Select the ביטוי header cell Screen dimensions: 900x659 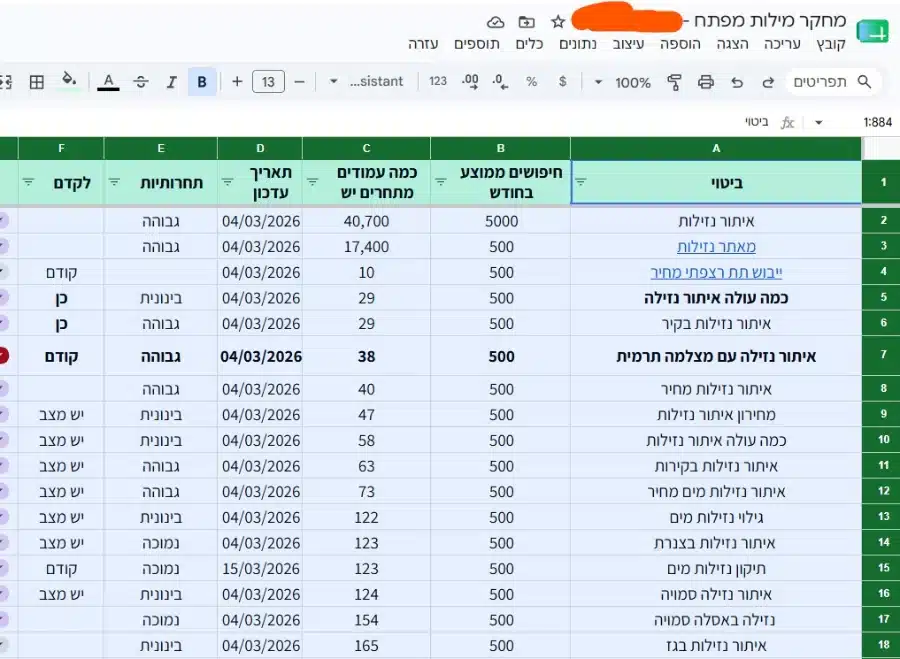pos(716,183)
